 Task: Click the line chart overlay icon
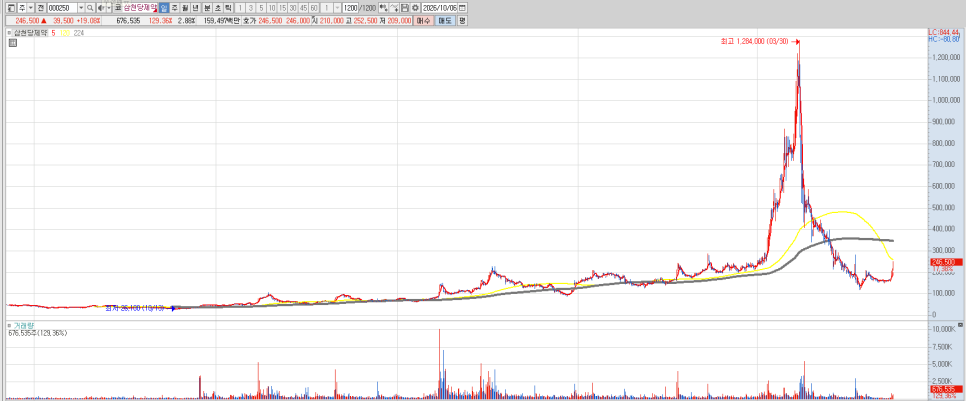click(x=394, y=8)
